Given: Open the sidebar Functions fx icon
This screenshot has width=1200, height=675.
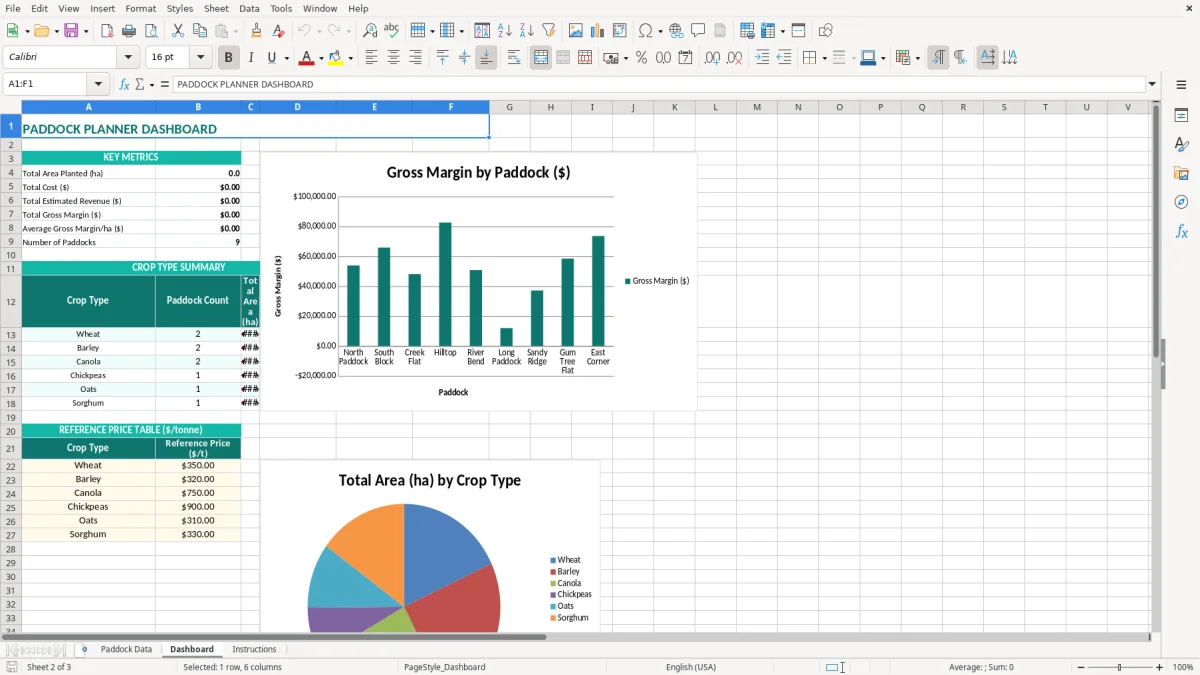Looking at the screenshot, I should 1181,231.
